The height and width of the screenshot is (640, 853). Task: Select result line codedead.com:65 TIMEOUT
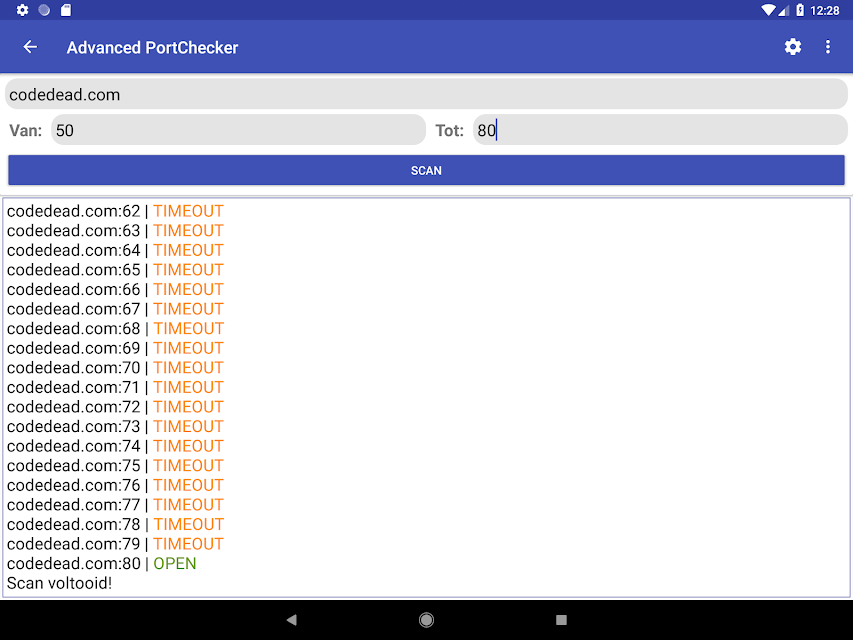115,270
